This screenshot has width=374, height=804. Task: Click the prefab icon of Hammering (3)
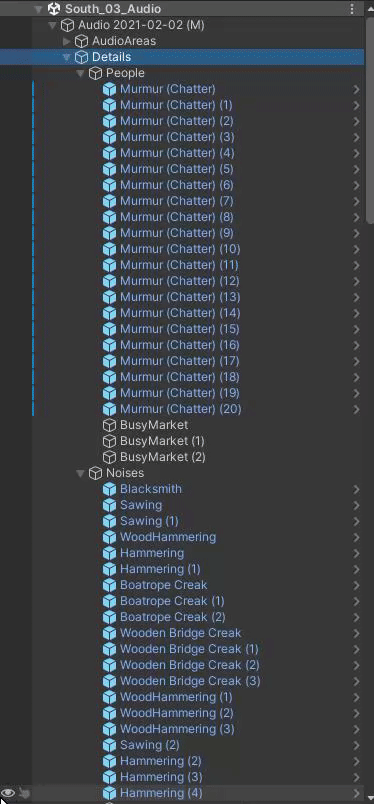[109, 777]
